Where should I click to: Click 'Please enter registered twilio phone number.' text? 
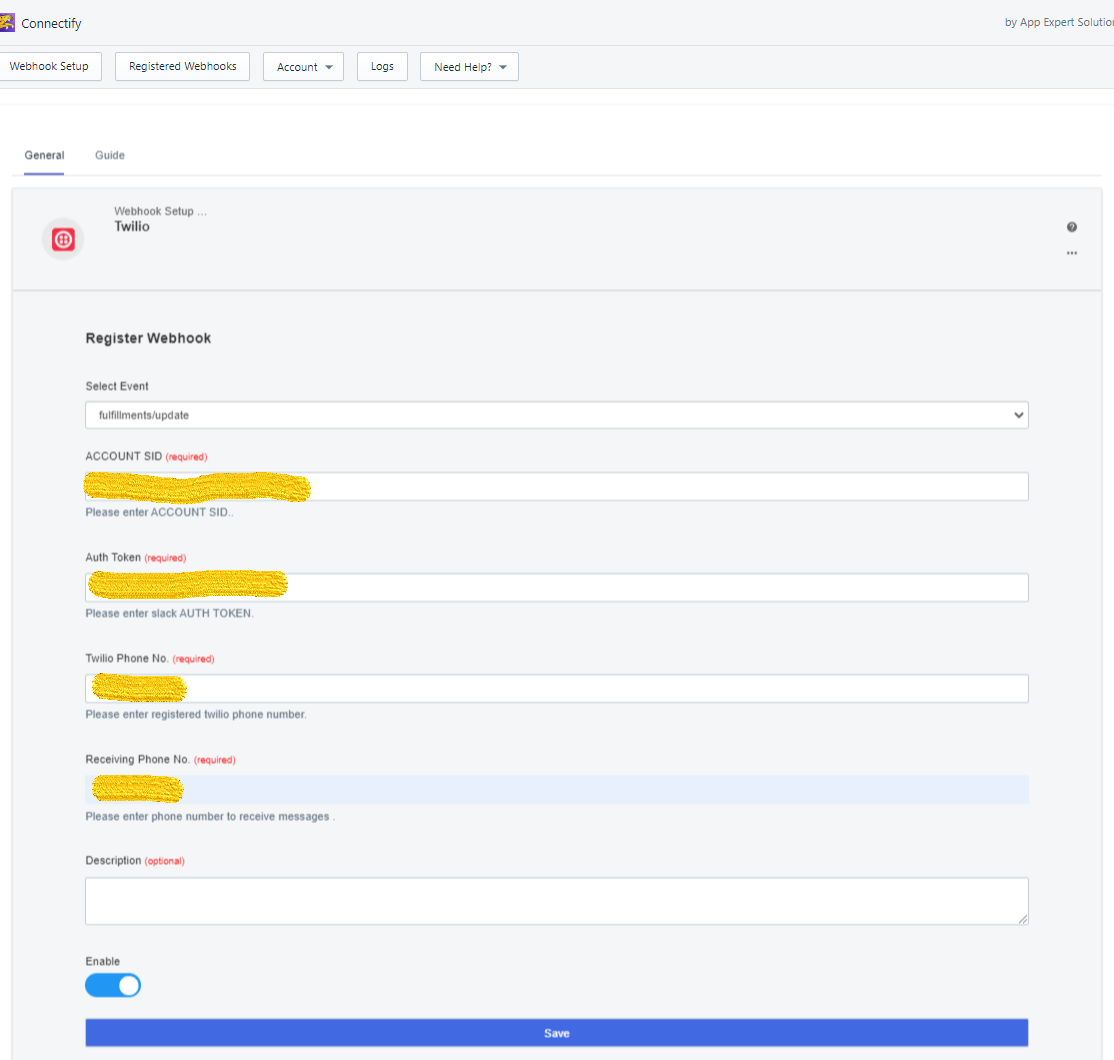coord(196,714)
